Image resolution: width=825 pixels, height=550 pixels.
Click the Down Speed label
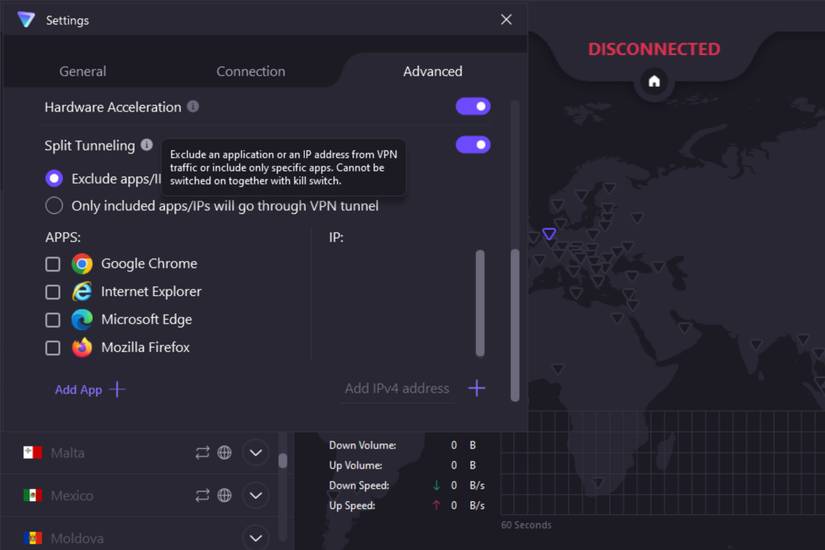click(x=359, y=485)
